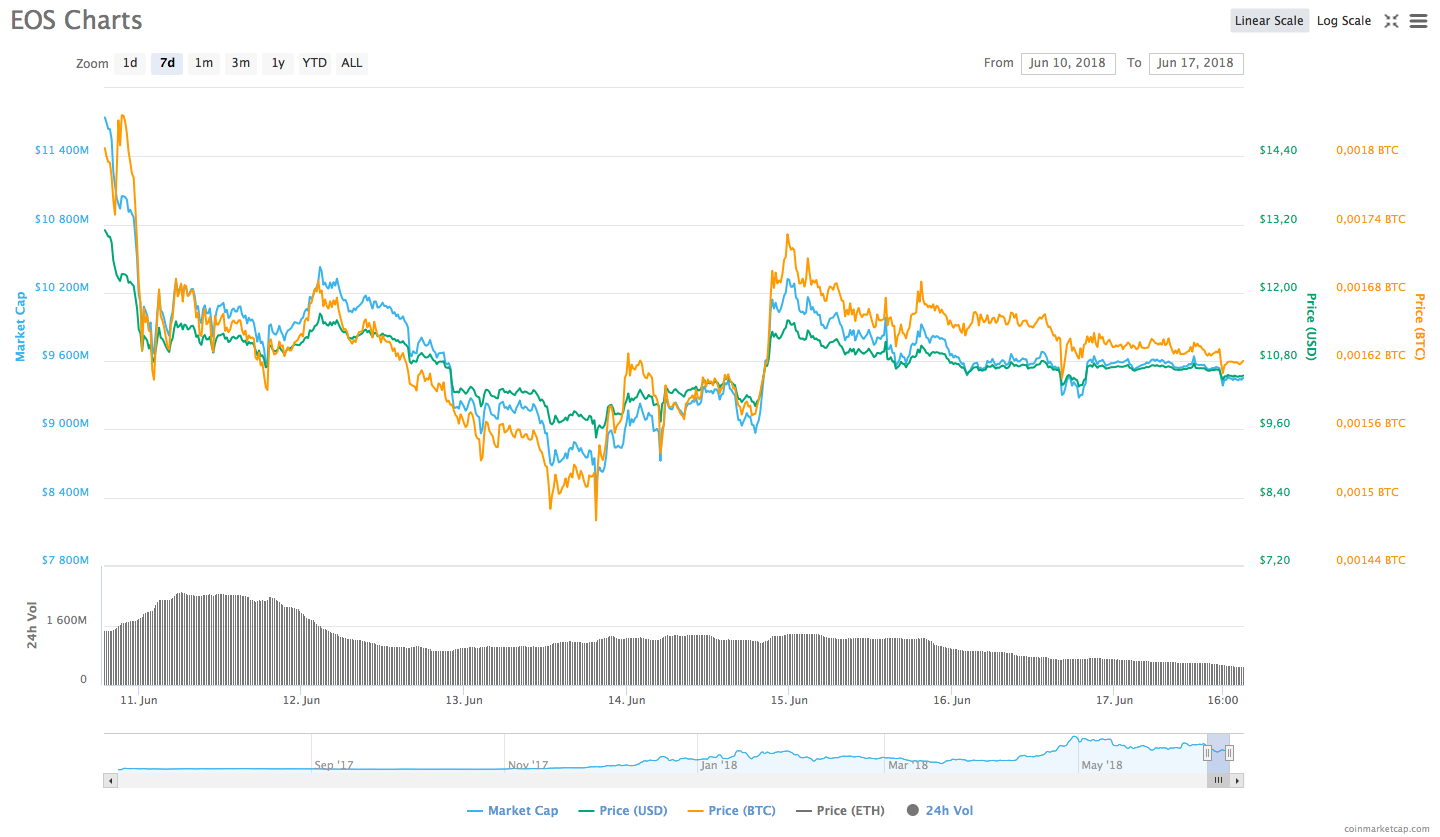Click the 16:00 time axis label

1224,700
